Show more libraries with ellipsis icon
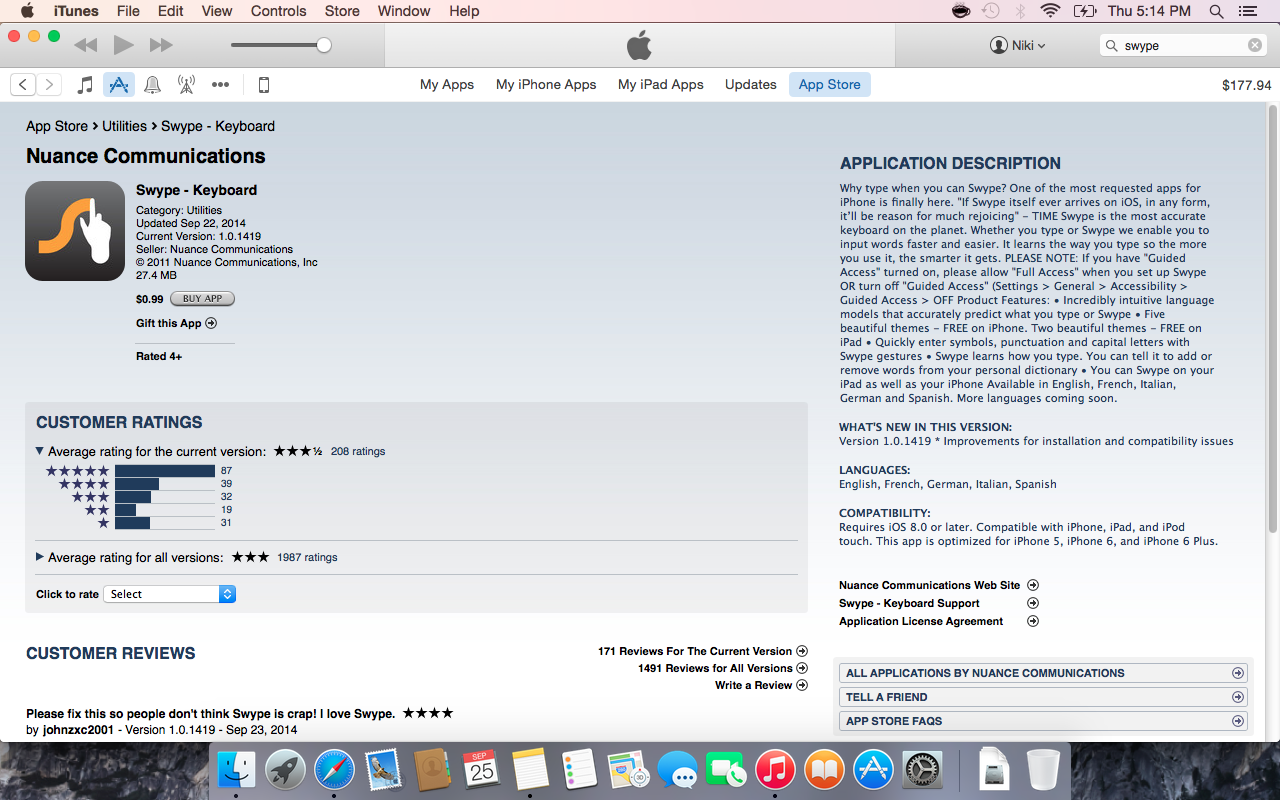 click(x=221, y=85)
